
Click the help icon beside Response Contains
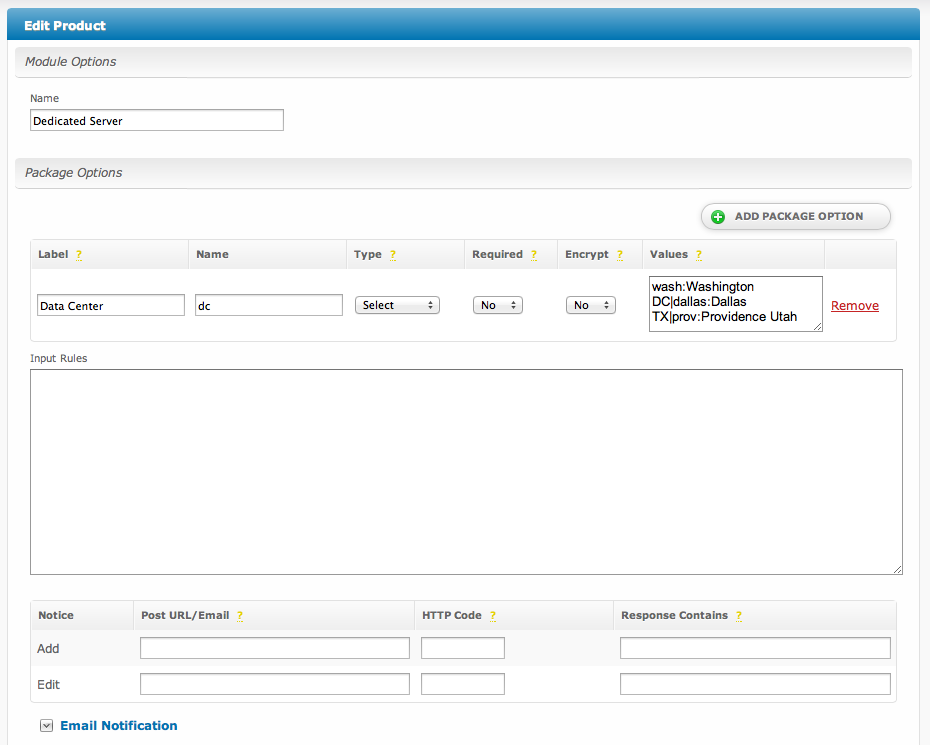tap(739, 616)
